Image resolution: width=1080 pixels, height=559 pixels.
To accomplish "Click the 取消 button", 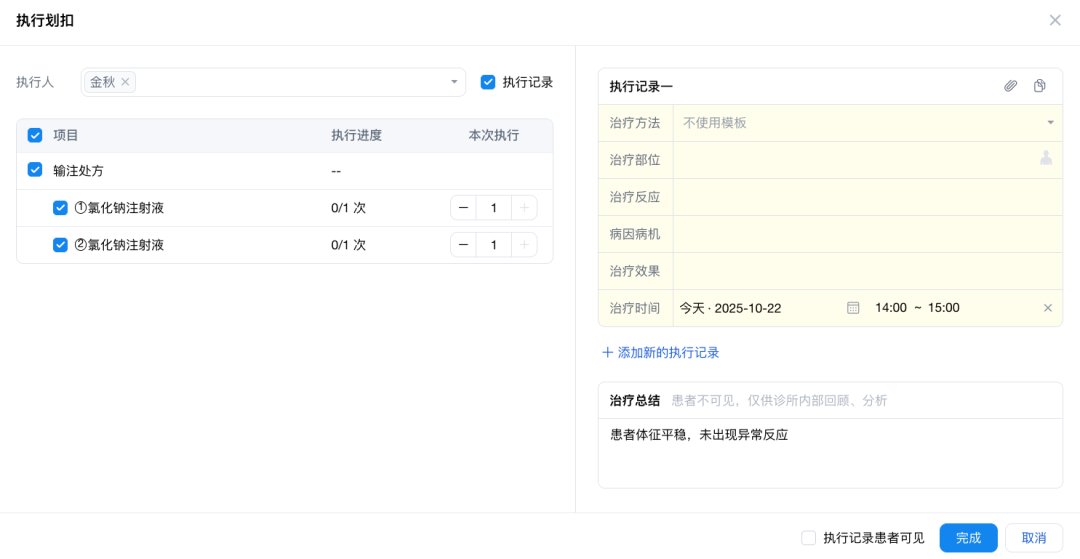I will point(1033,538).
